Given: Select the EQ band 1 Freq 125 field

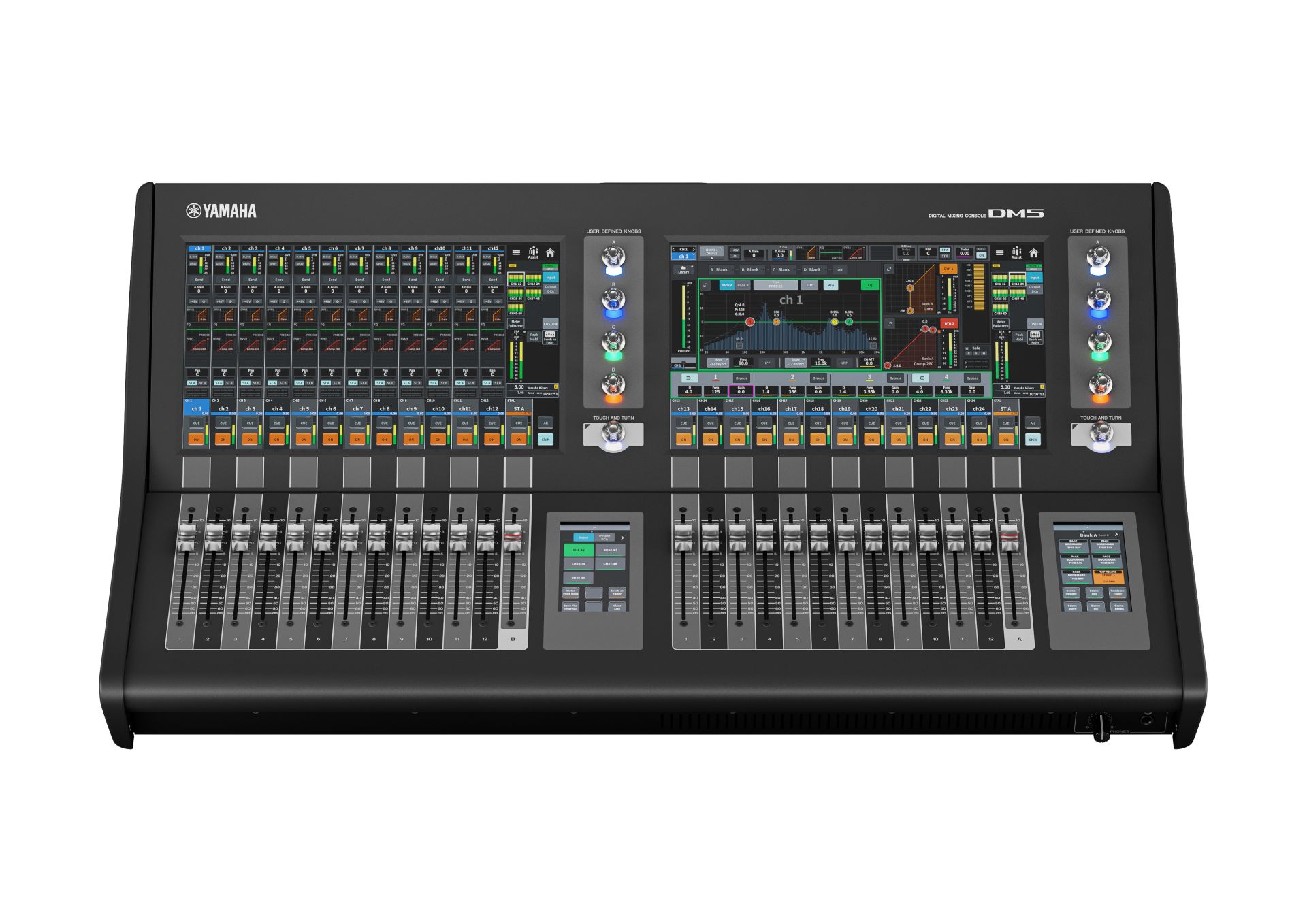Looking at the screenshot, I should (715, 391).
